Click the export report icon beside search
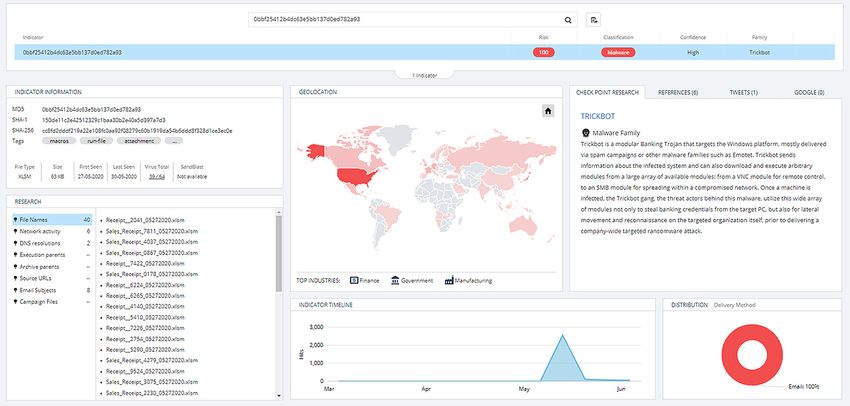 [x=594, y=20]
